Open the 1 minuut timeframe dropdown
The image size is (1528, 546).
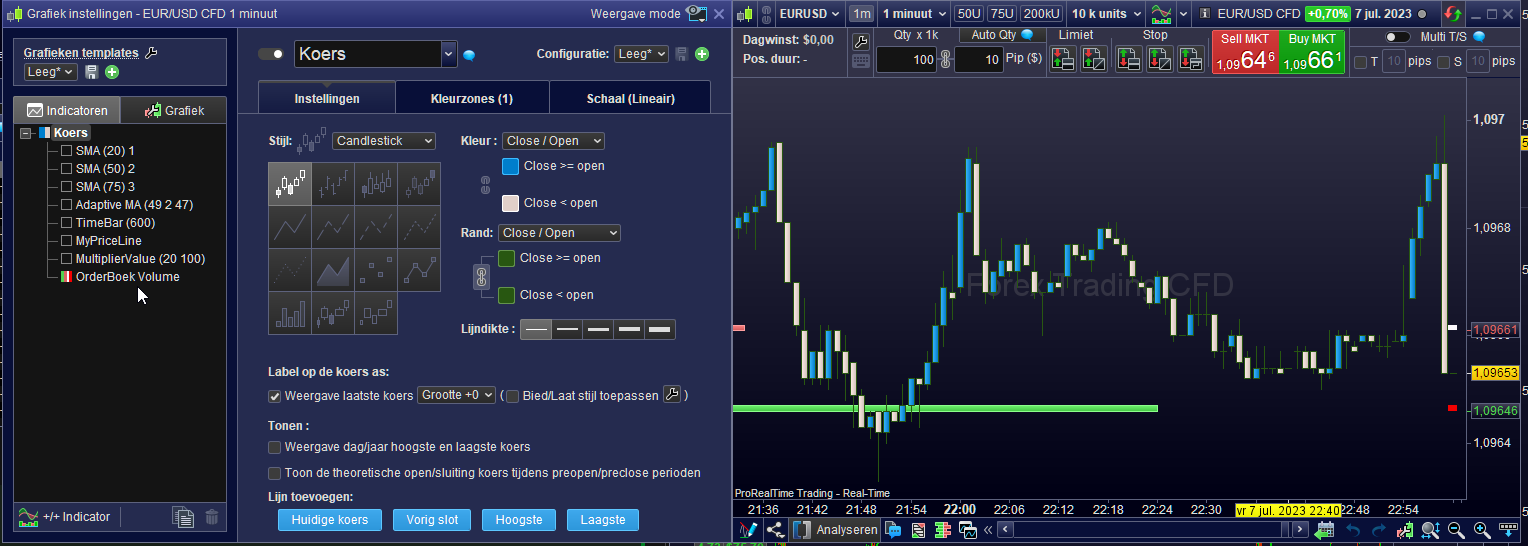pos(914,14)
